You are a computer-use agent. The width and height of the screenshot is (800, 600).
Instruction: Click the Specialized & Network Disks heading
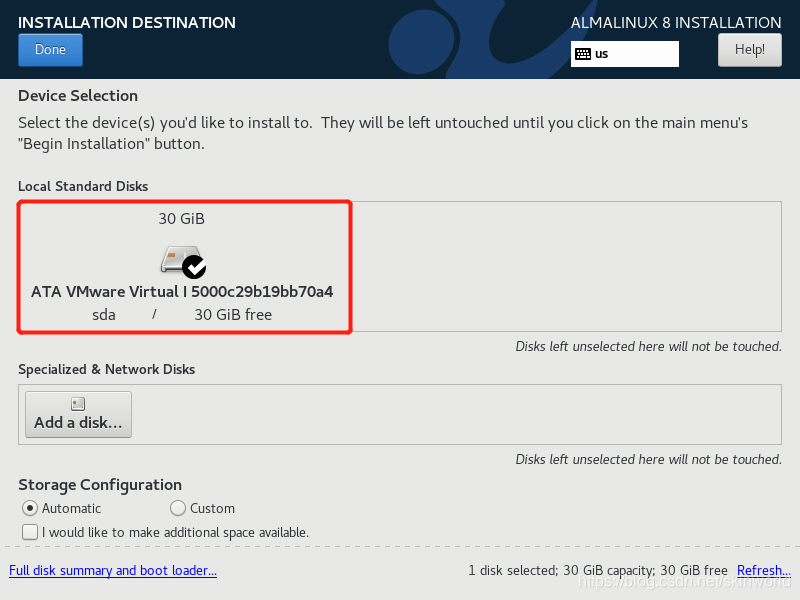[107, 369]
